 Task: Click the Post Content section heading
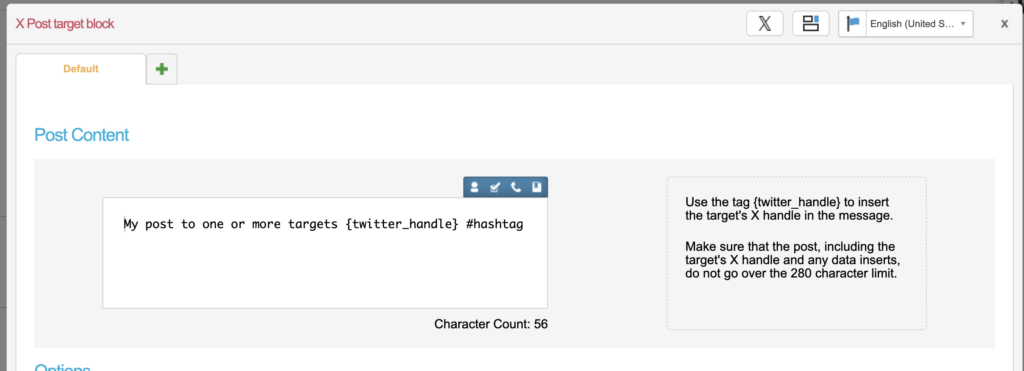pyautogui.click(x=82, y=135)
